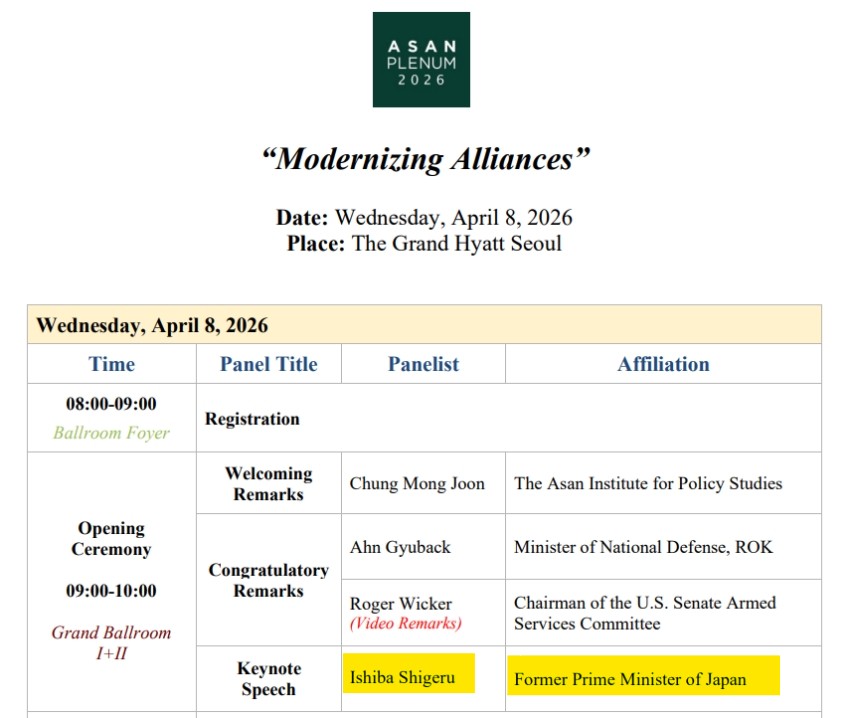Image resolution: width=850 pixels, height=718 pixels.
Task: Click panelist name Chung Mong Joon
Action: click(417, 483)
